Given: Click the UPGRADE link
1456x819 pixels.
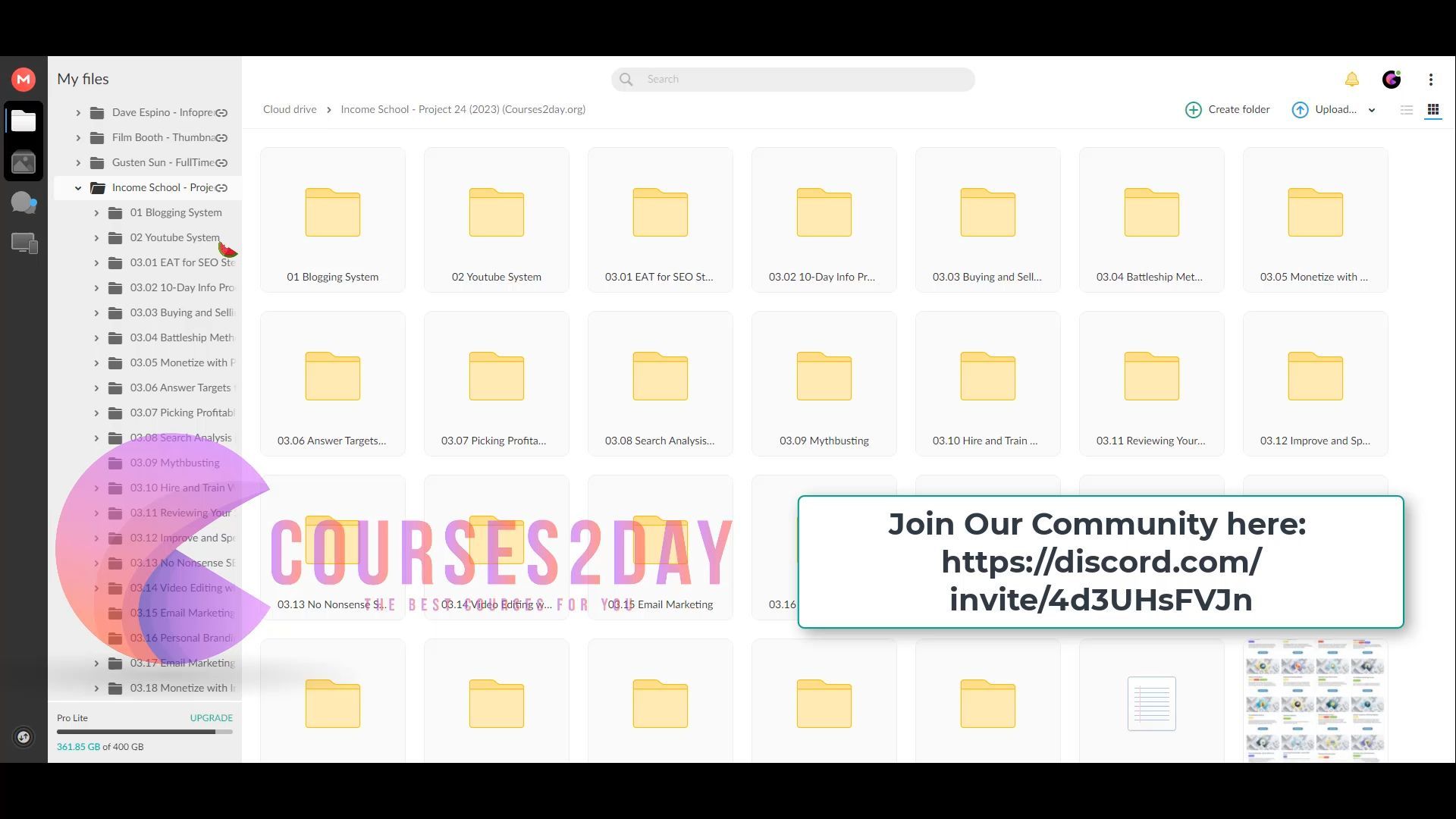Looking at the screenshot, I should click(211, 717).
